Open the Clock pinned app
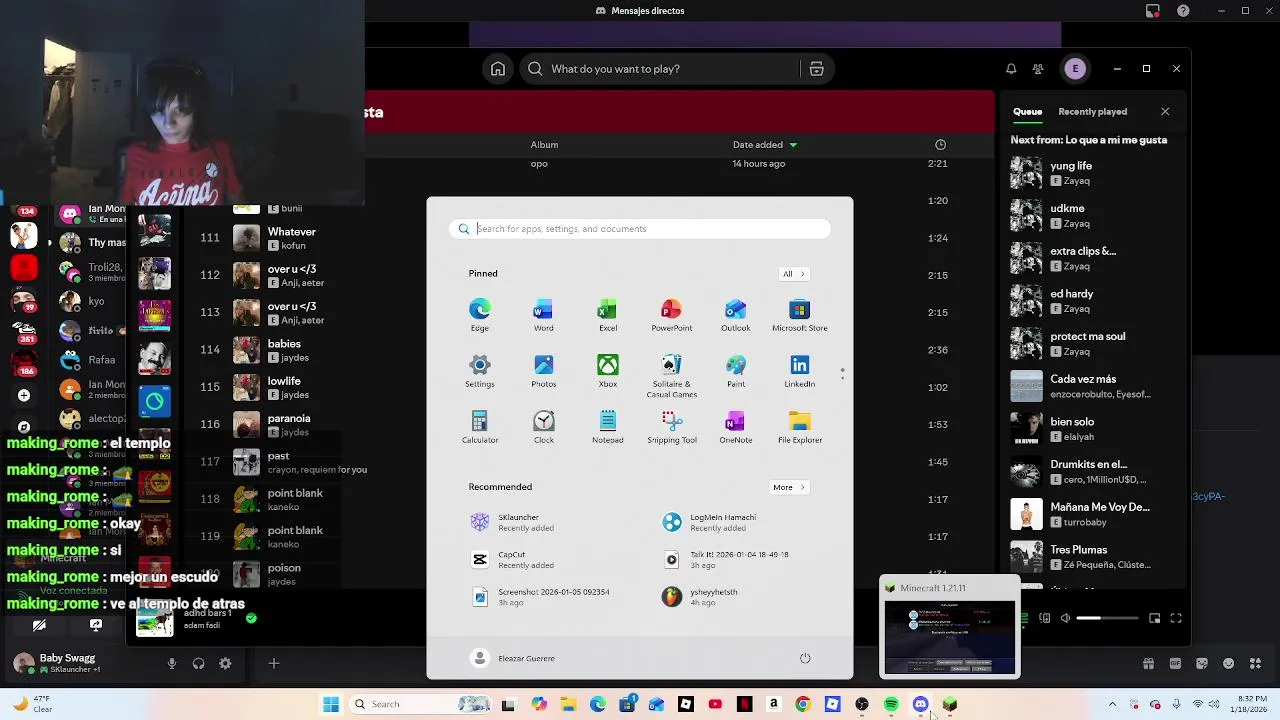 (x=543, y=427)
